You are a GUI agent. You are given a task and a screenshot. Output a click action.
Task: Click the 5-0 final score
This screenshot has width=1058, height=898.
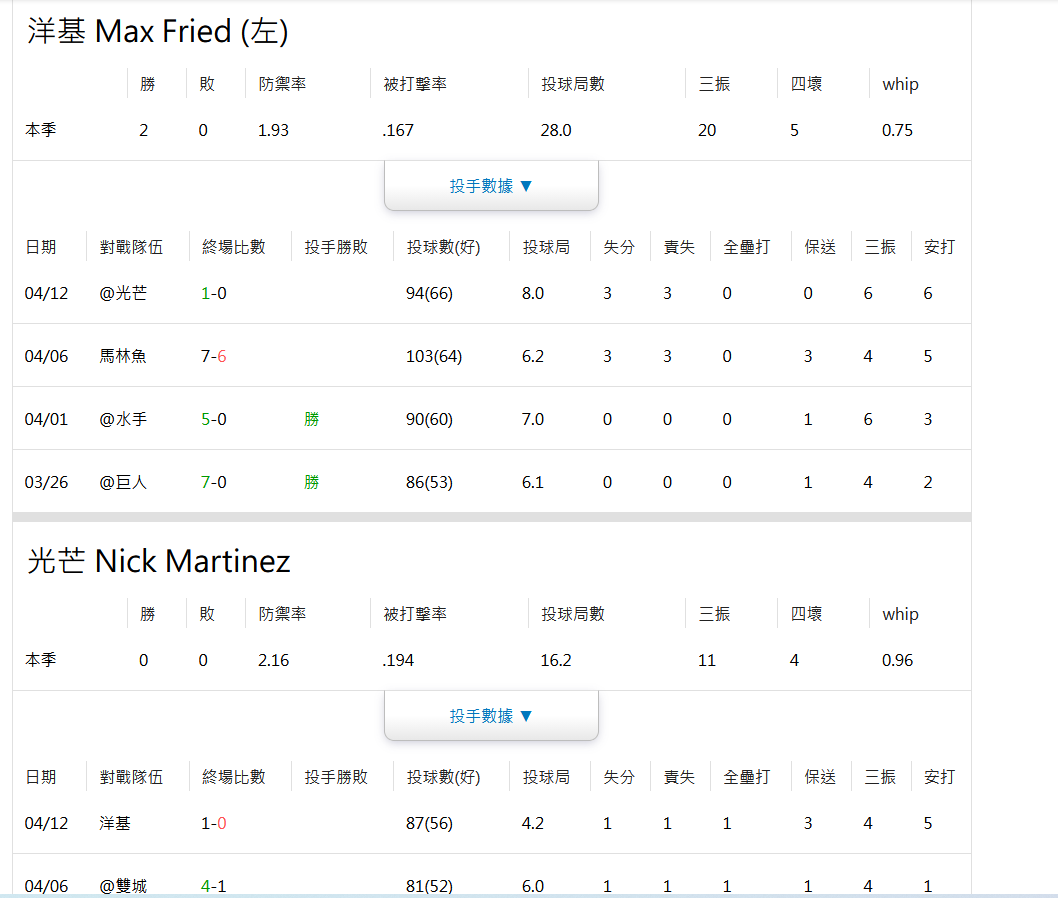(214, 419)
